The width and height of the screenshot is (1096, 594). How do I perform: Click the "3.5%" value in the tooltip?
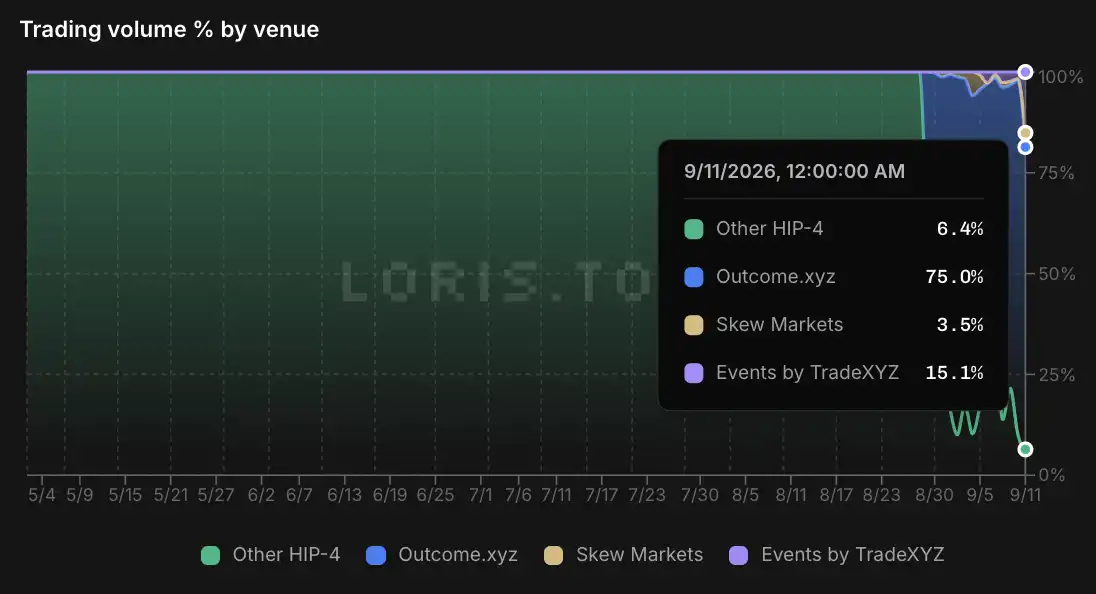coord(960,325)
